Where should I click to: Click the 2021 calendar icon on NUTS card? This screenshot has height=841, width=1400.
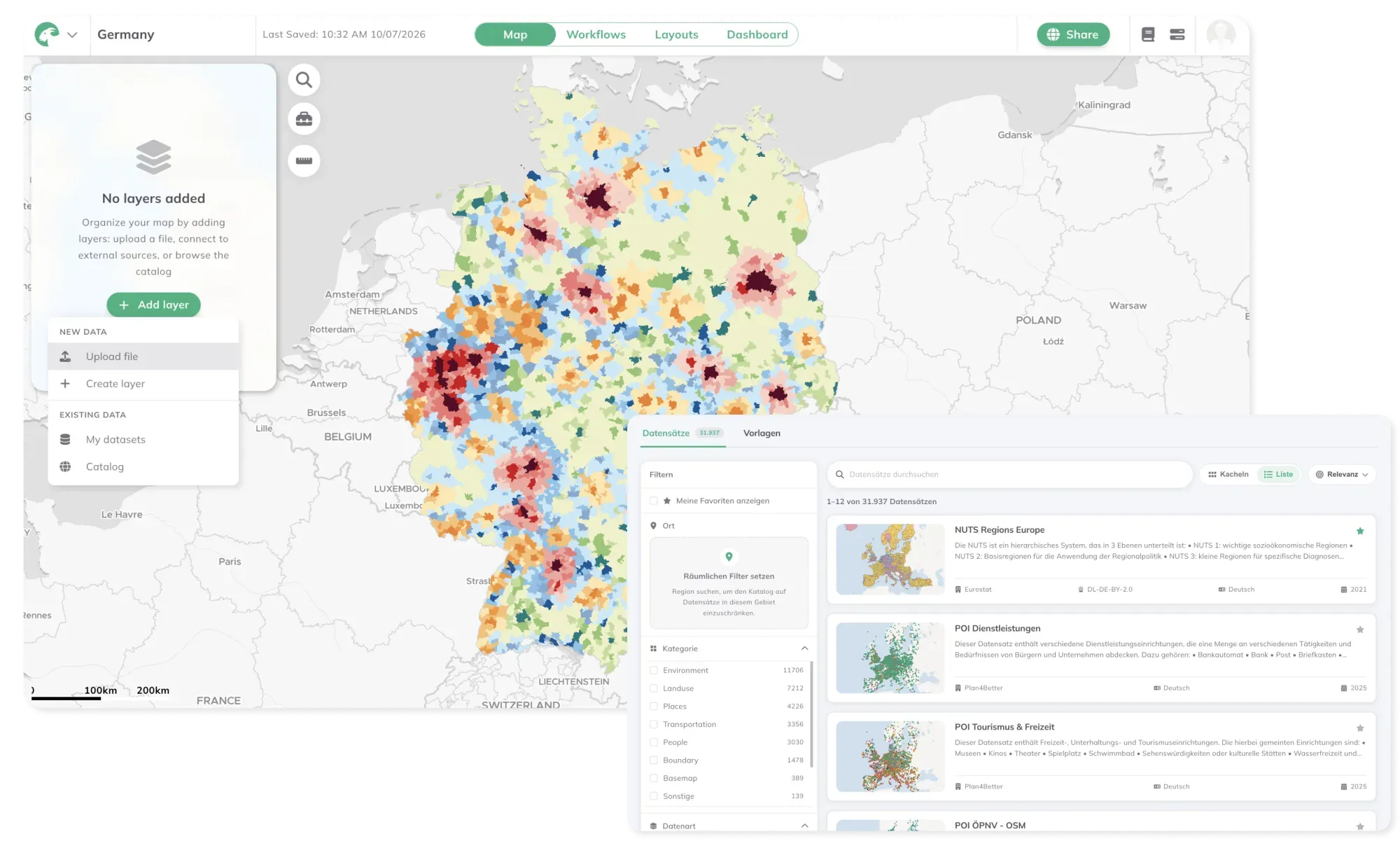1344,590
